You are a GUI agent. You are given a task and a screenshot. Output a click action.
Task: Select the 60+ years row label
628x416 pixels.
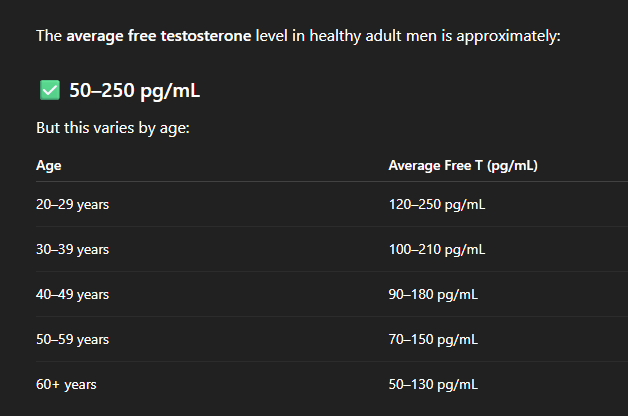[x=66, y=385]
